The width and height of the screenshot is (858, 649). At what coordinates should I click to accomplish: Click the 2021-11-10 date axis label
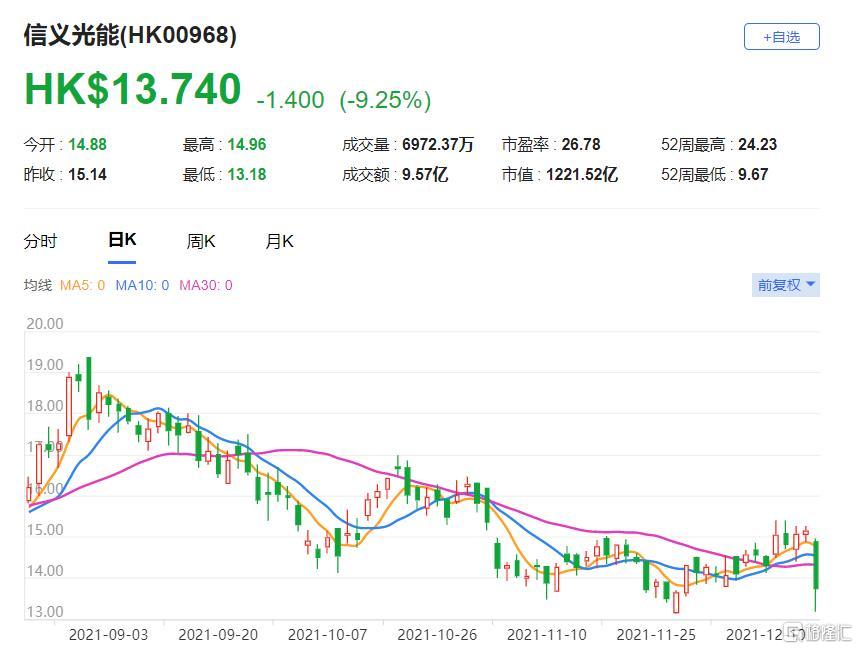[547, 635]
